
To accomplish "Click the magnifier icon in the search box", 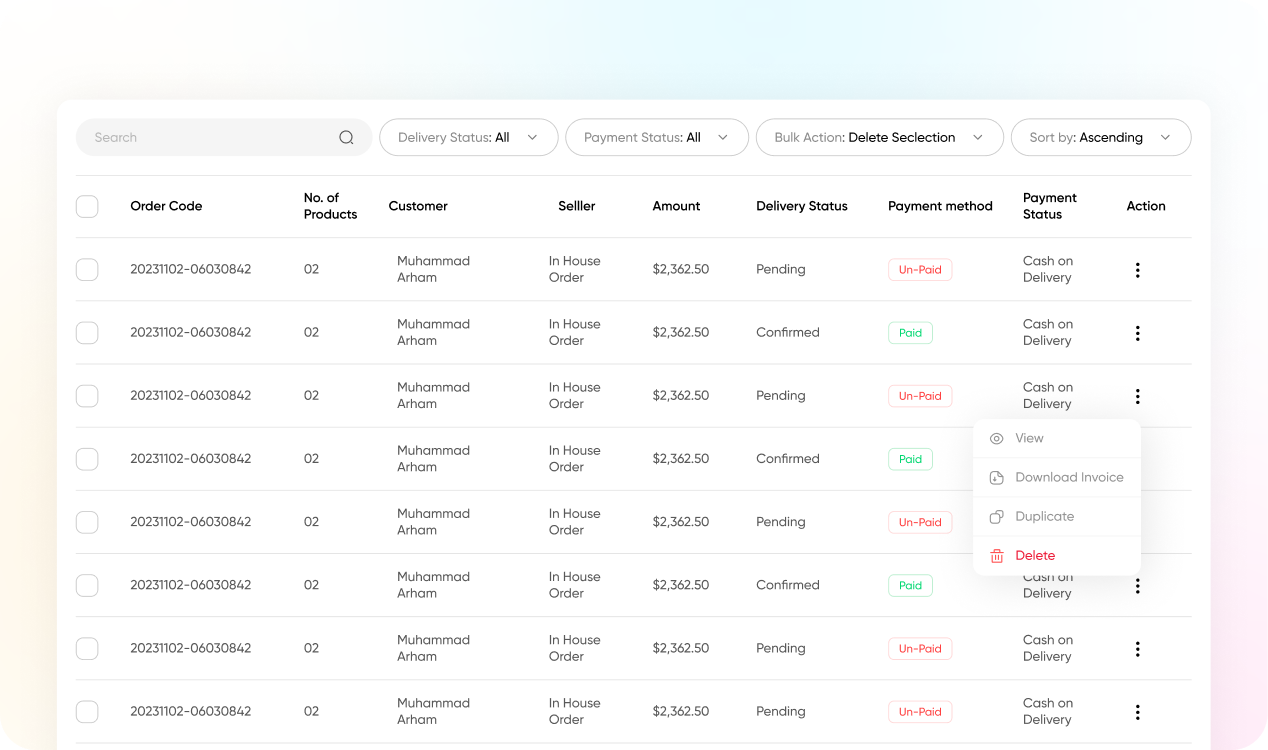I will [346, 138].
